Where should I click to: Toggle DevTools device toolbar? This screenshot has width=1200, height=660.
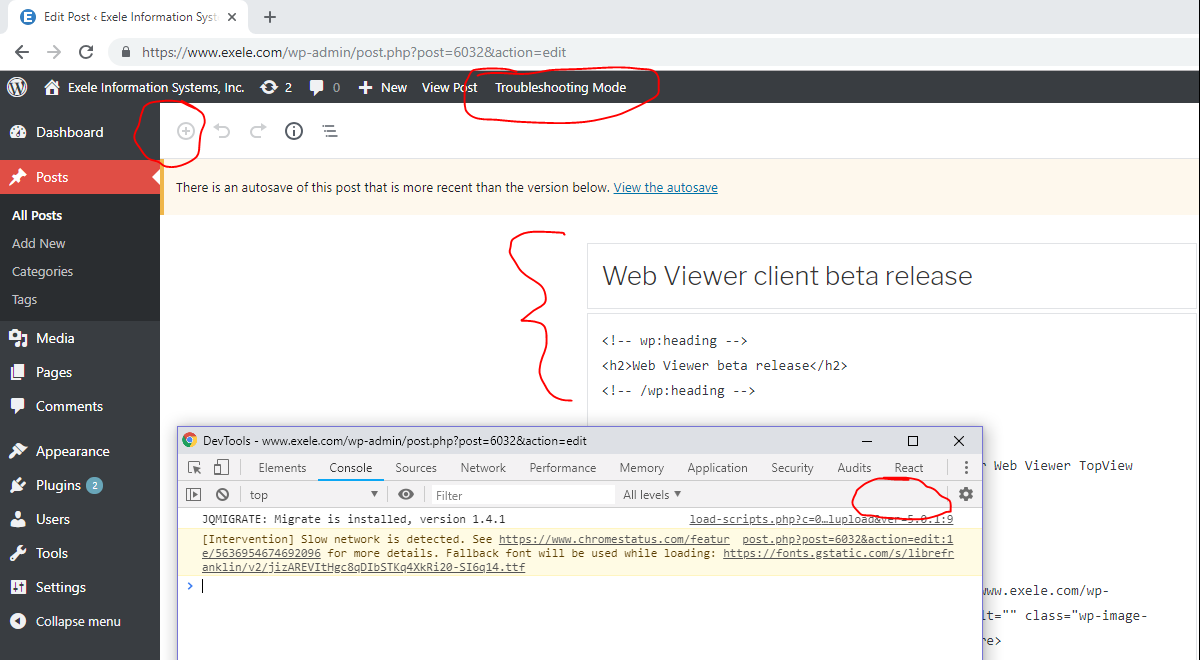221,467
